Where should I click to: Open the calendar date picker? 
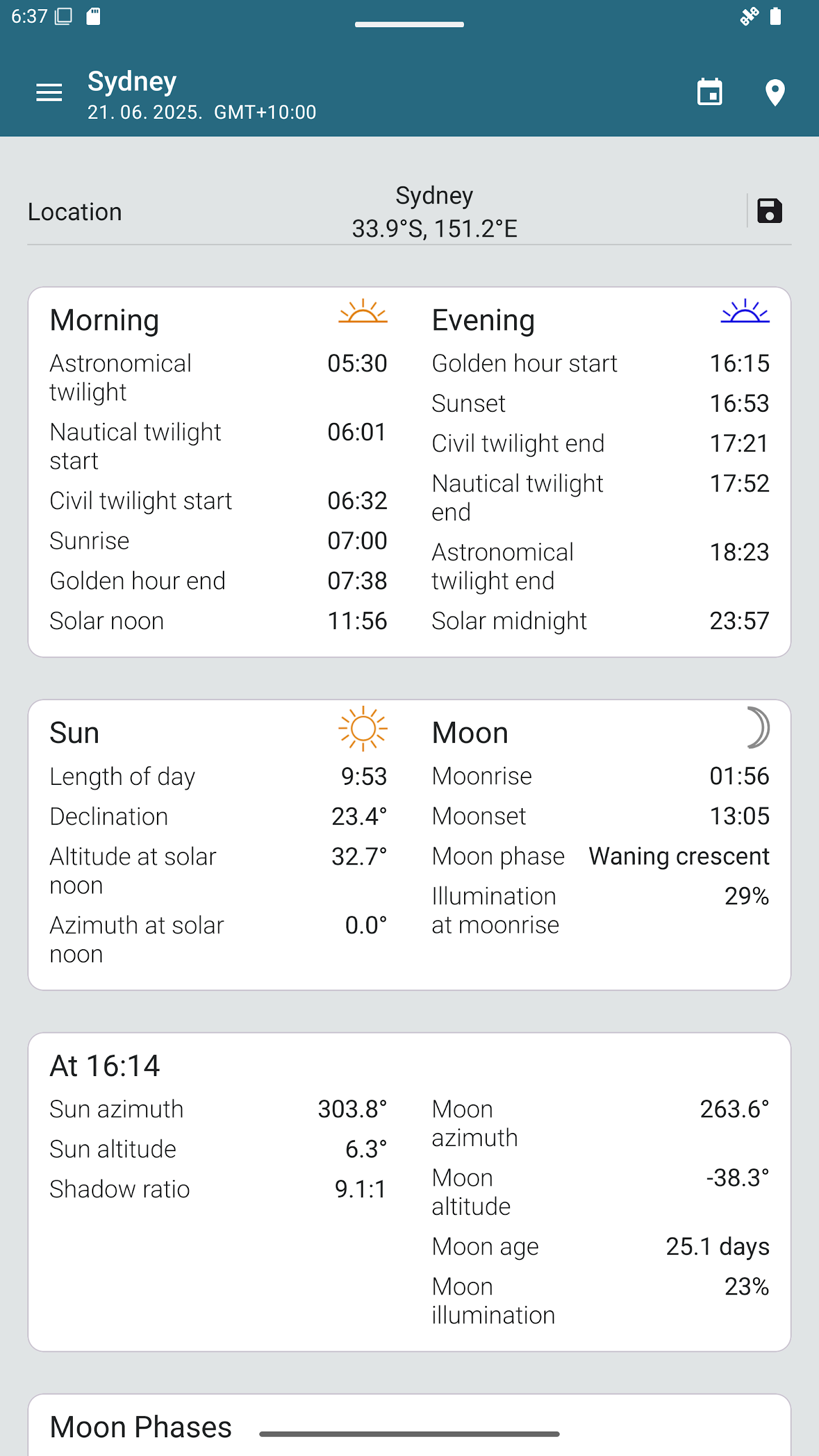tap(709, 92)
